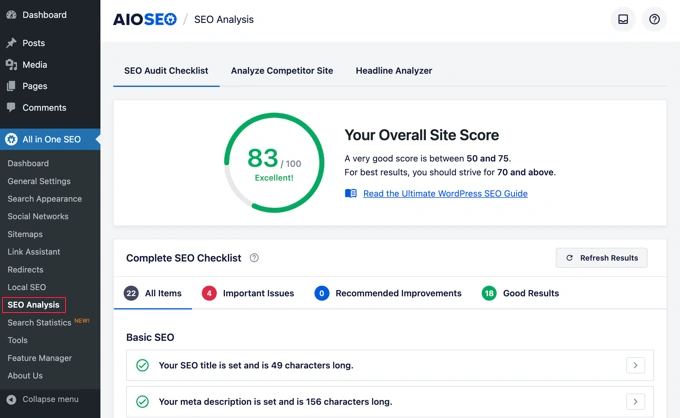Click the Dashboard gauge icon in sidebar
Screen dimensions: 680x418
click(11, 15)
